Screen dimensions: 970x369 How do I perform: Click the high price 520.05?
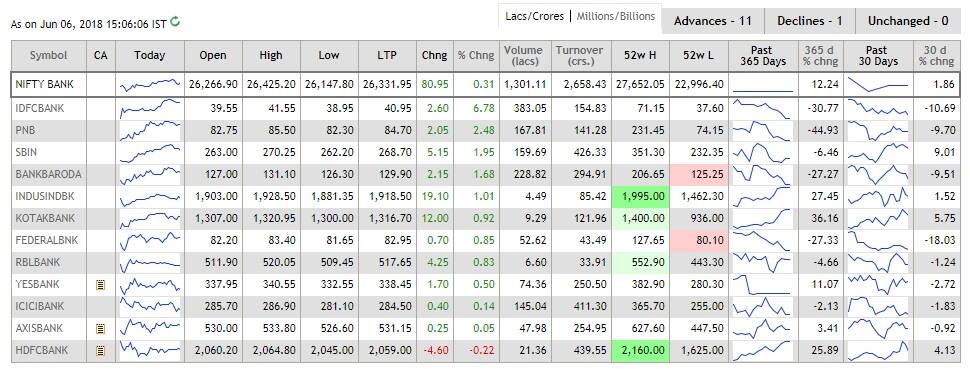point(280,263)
